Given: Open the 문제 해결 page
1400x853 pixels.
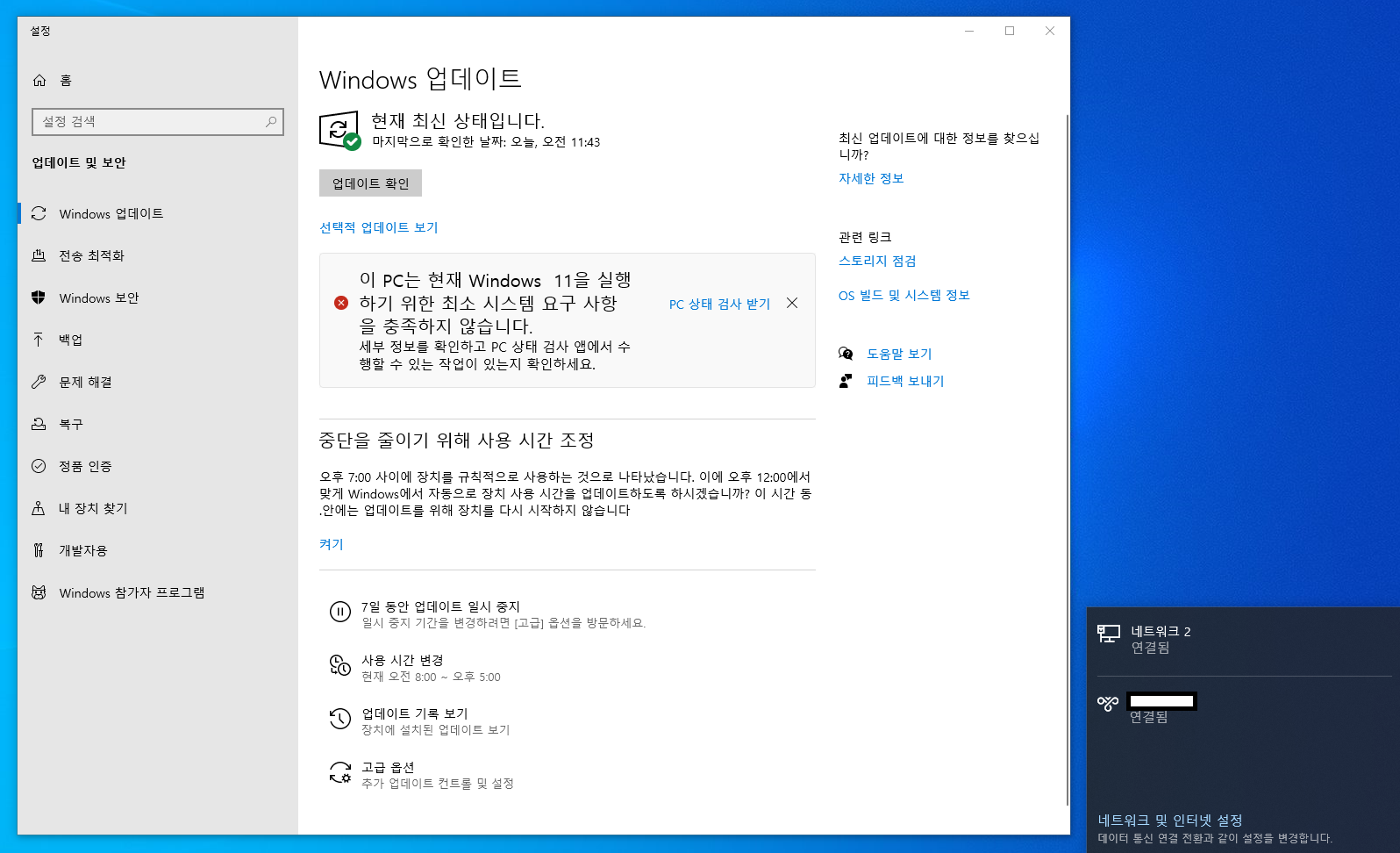Looking at the screenshot, I should tap(158, 382).
